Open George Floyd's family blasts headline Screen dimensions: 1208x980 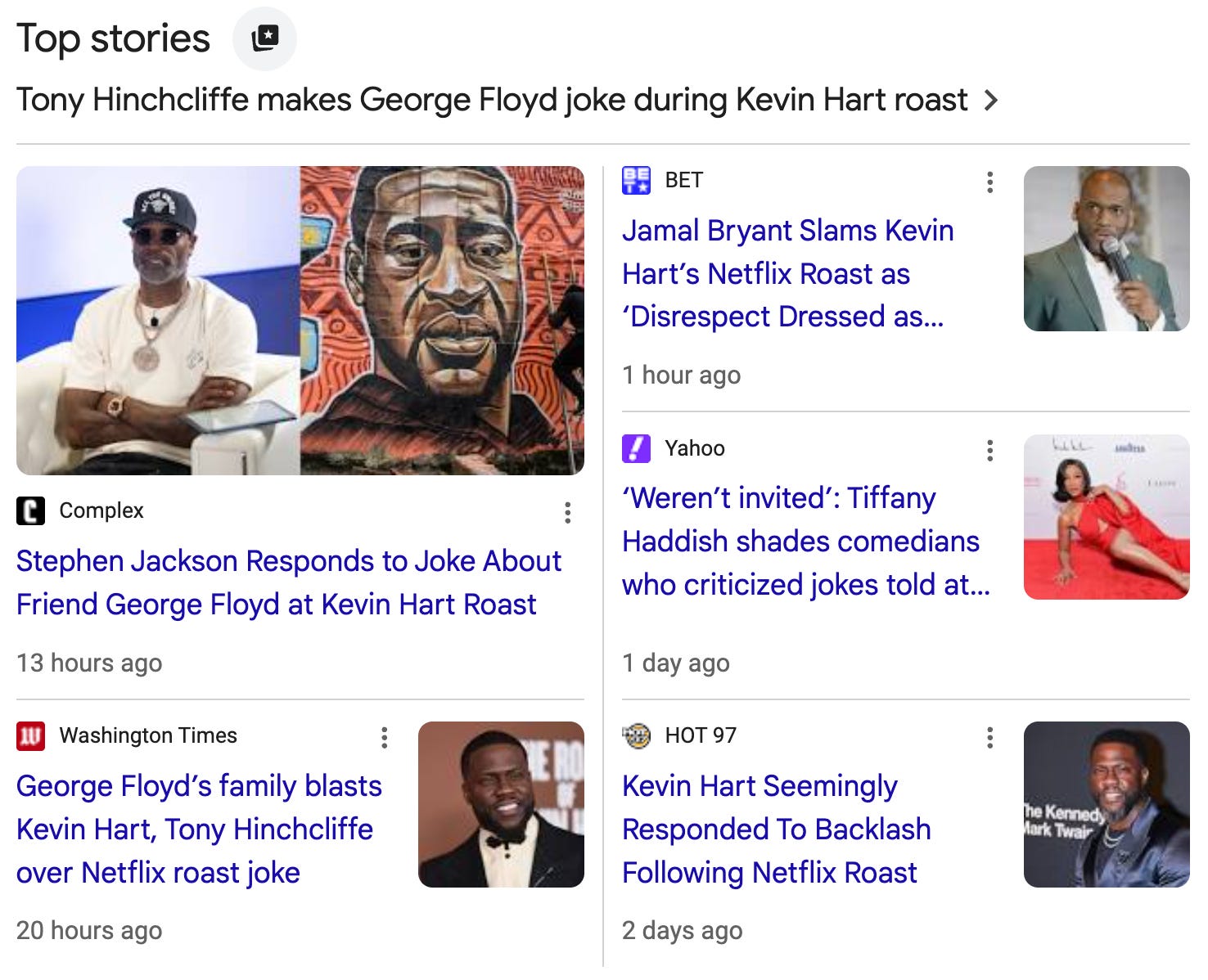199,829
